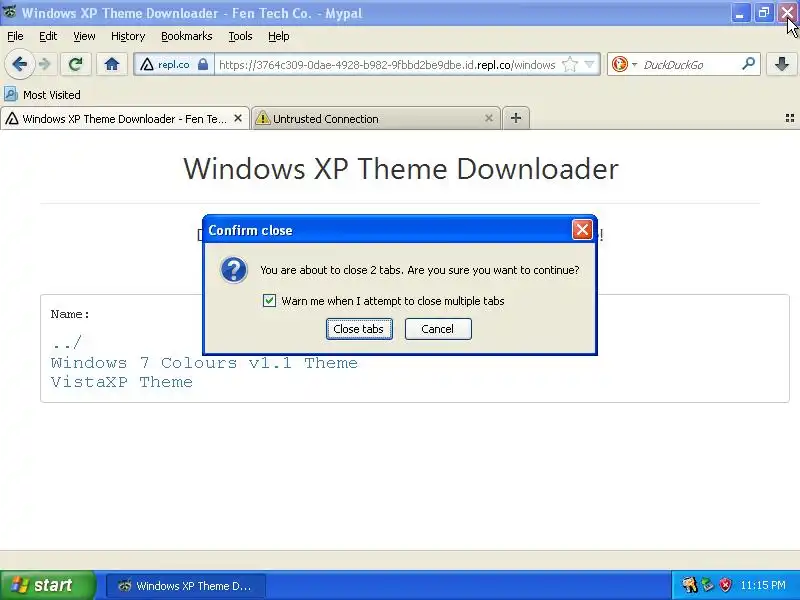Close the Untrusted Connection tab
The width and height of the screenshot is (800, 600).
click(489, 118)
